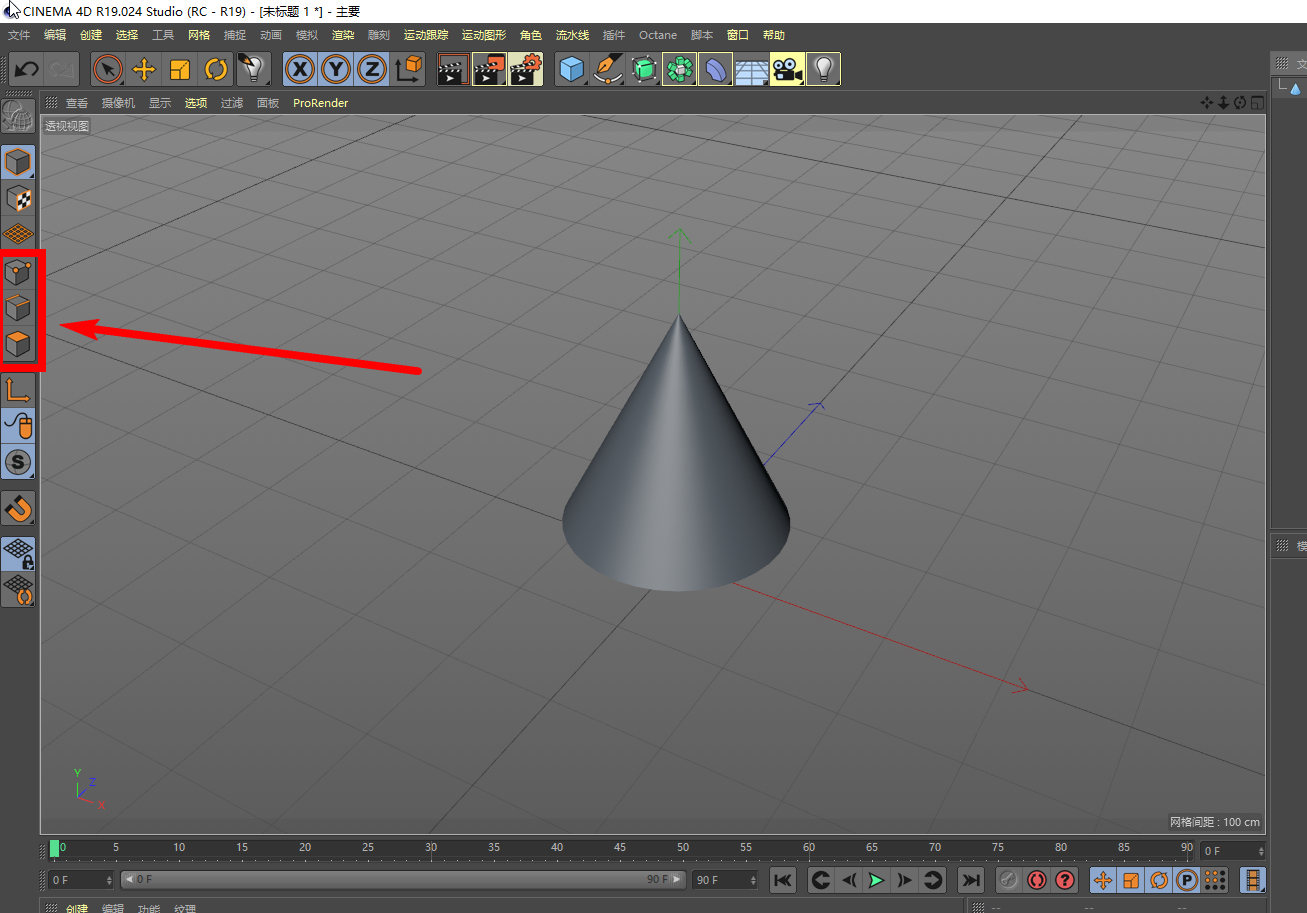Toggle the Z axis lock

click(x=372, y=69)
